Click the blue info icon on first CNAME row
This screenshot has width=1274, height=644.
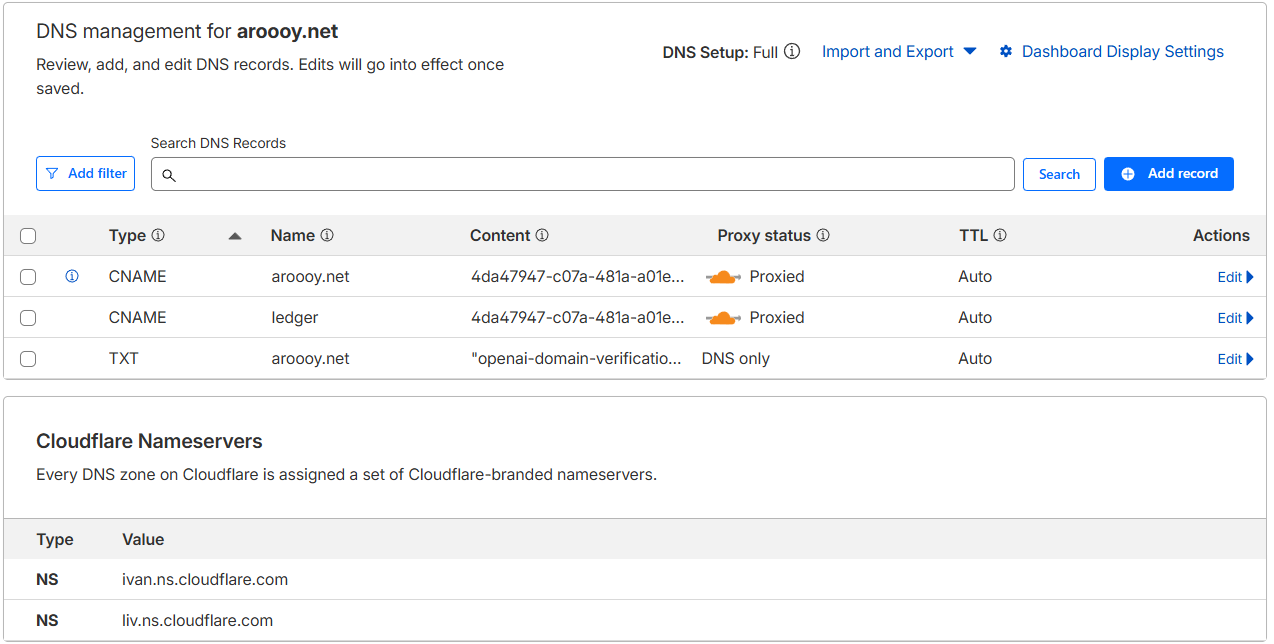coord(72,277)
